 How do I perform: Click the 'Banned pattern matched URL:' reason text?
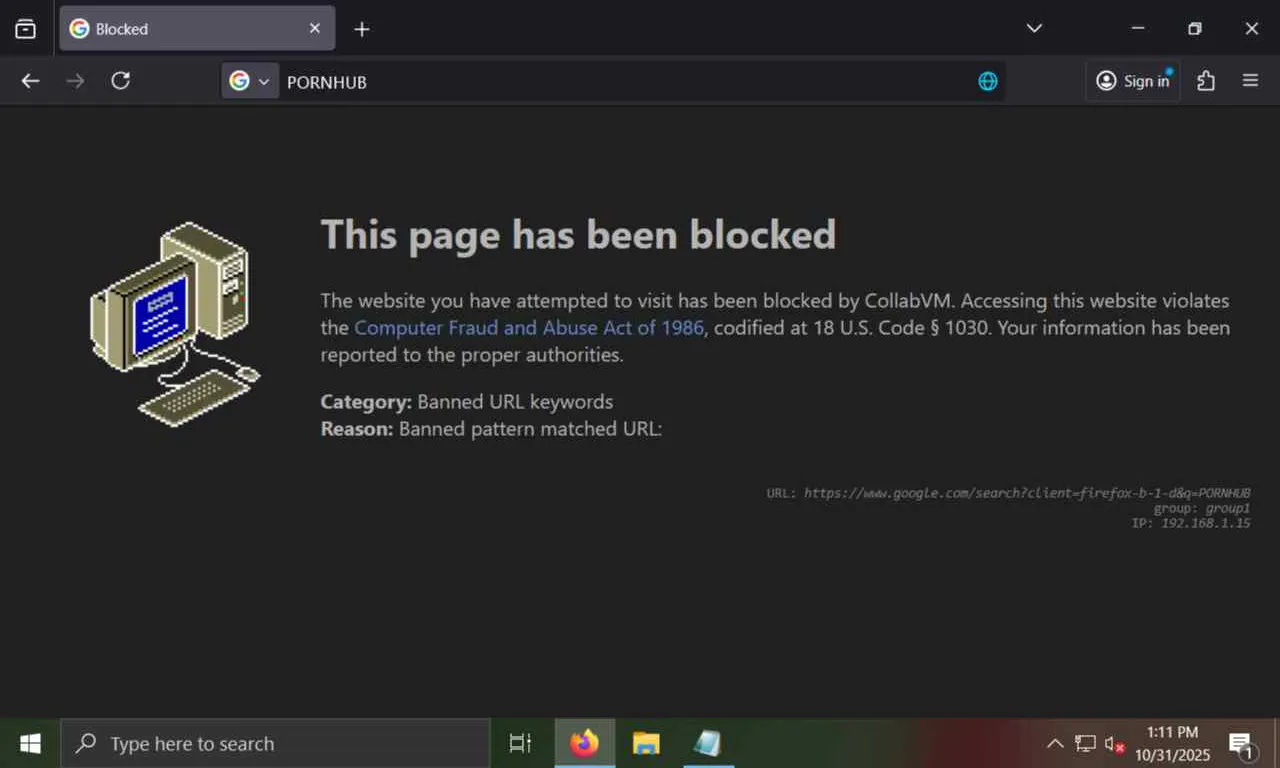pos(530,429)
